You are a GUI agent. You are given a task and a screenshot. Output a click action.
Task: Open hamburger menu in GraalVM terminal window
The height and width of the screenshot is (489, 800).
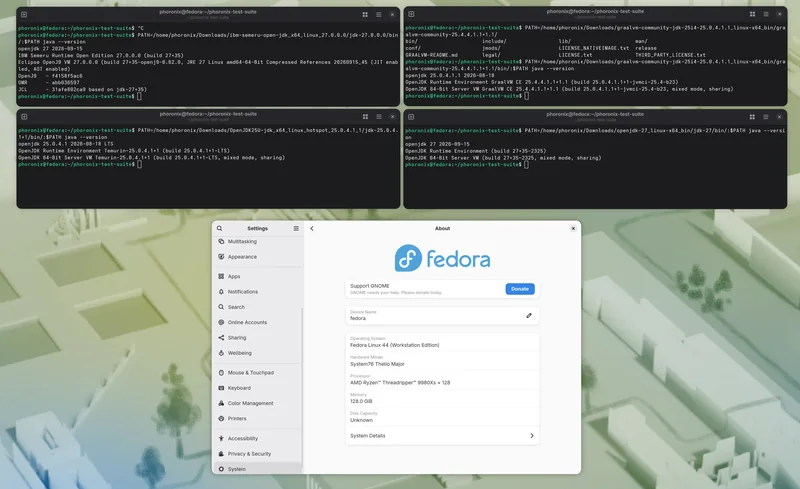pos(766,14)
